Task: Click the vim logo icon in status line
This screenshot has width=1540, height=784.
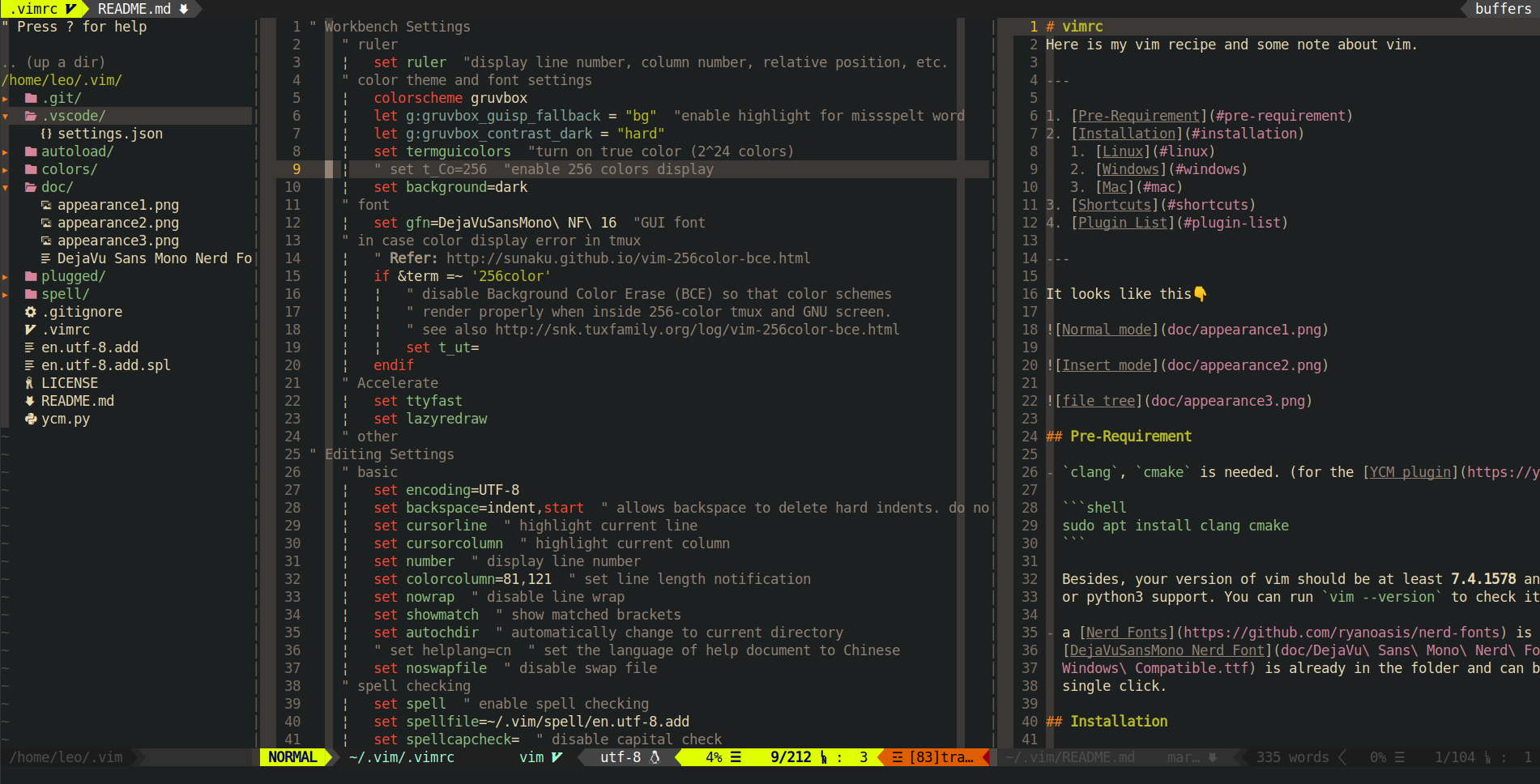Action: point(557,757)
